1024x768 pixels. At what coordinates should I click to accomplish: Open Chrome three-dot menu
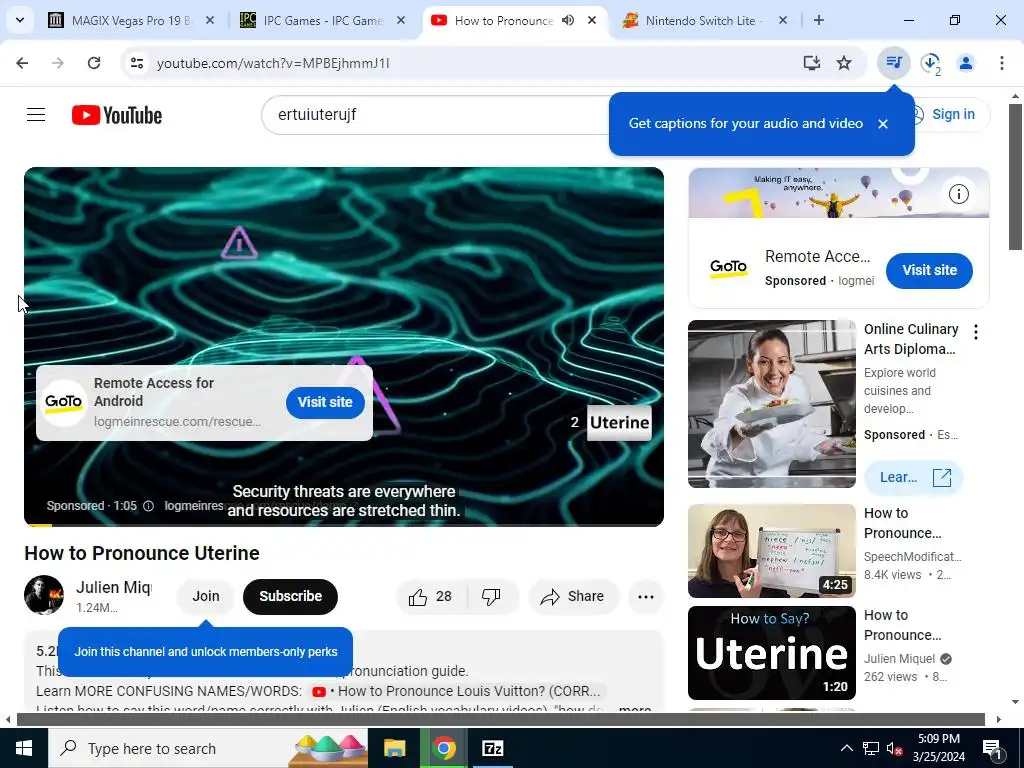[1001, 63]
